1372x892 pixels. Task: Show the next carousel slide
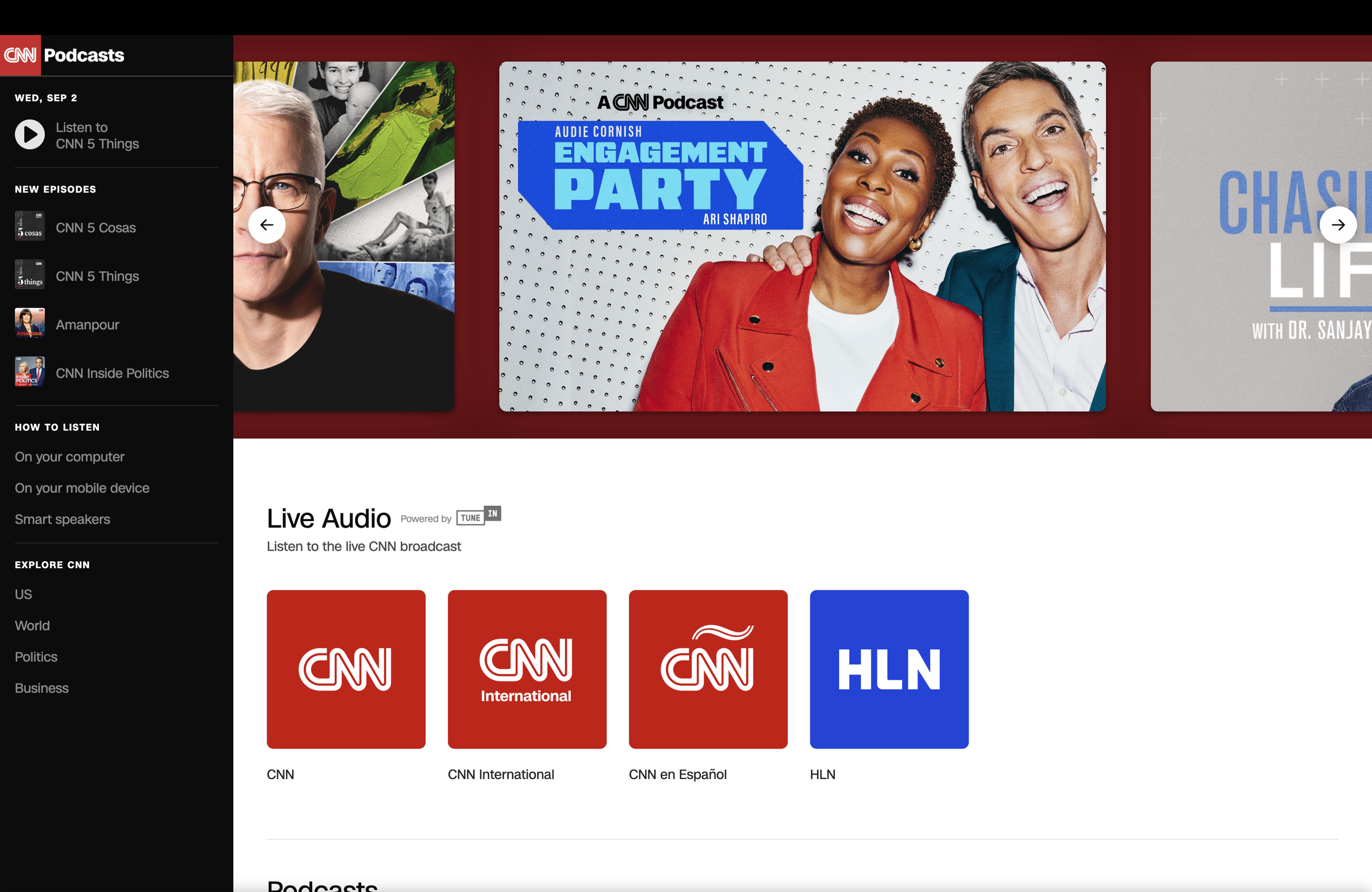pos(1338,225)
